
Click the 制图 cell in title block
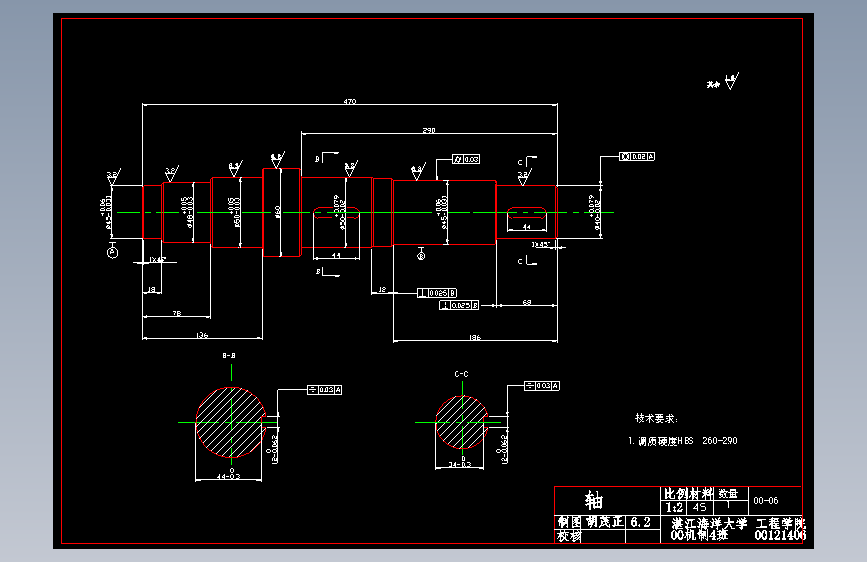click(569, 522)
